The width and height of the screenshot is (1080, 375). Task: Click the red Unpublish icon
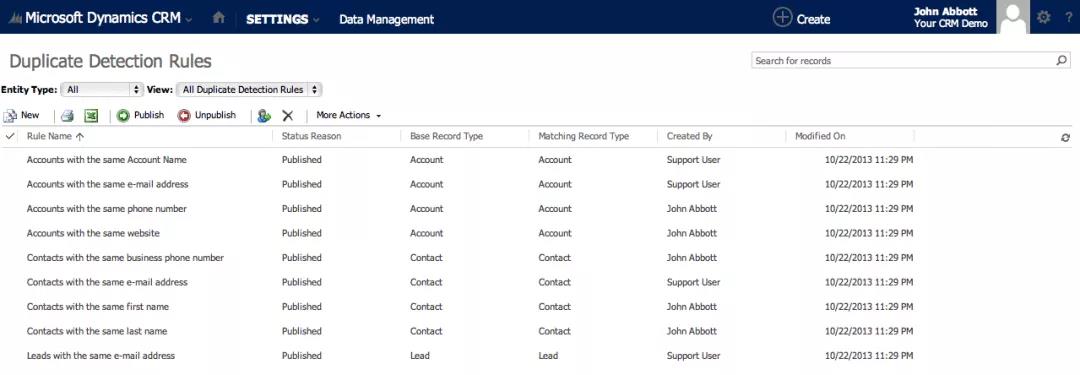point(184,116)
